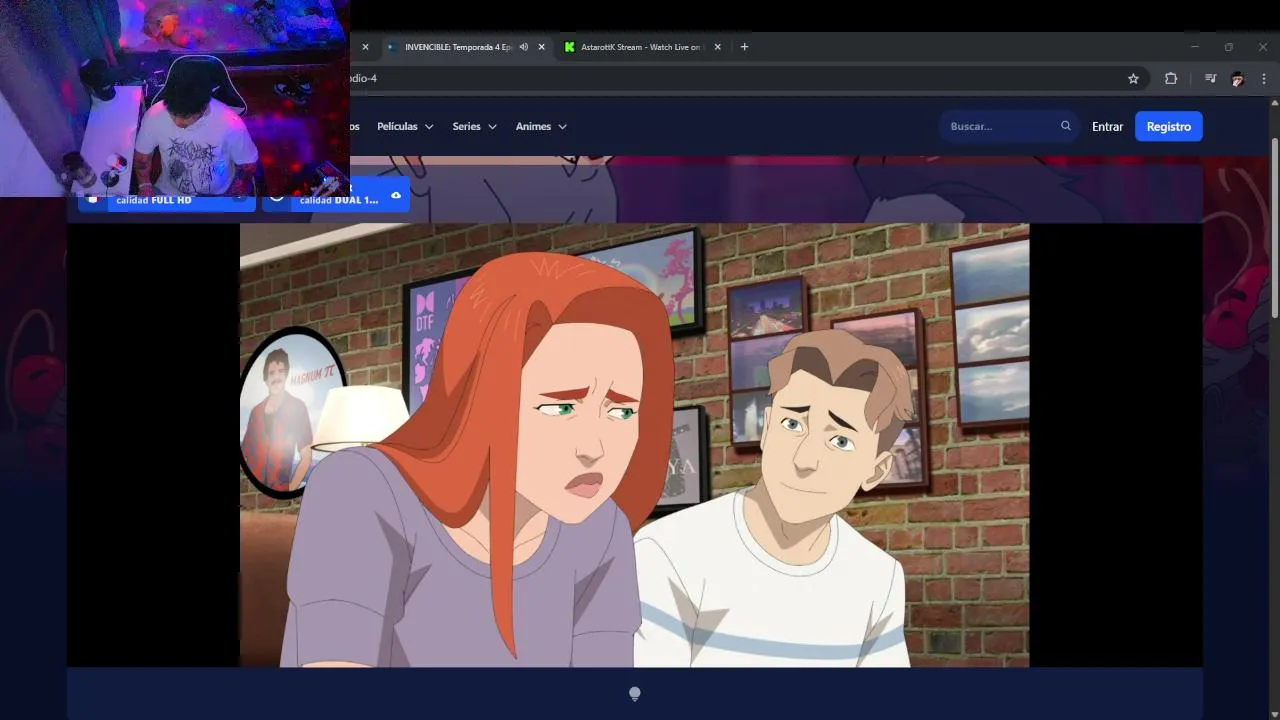The width and height of the screenshot is (1280, 720).
Task: Close the AstarottK Stream tab
Action: coord(717,47)
